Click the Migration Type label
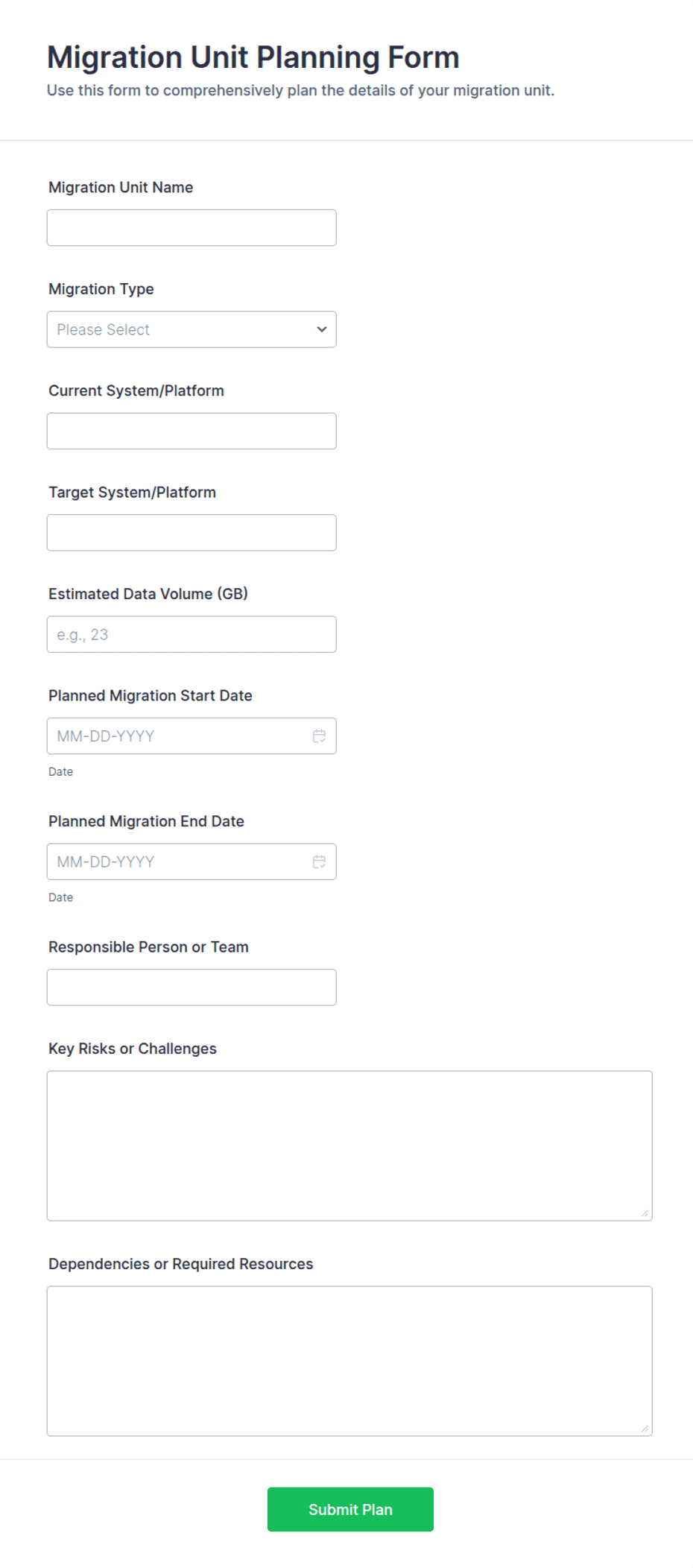This screenshot has height=1568, width=693. point(101,289)
